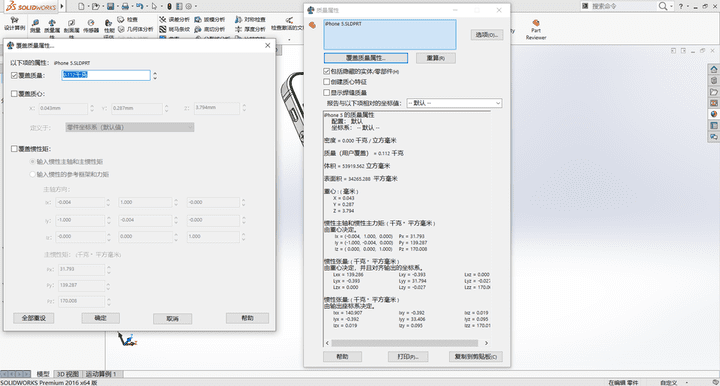Open the Design Library task pane tab
Image resolution: width=720 pixels, height=386 pixels.
714,80
